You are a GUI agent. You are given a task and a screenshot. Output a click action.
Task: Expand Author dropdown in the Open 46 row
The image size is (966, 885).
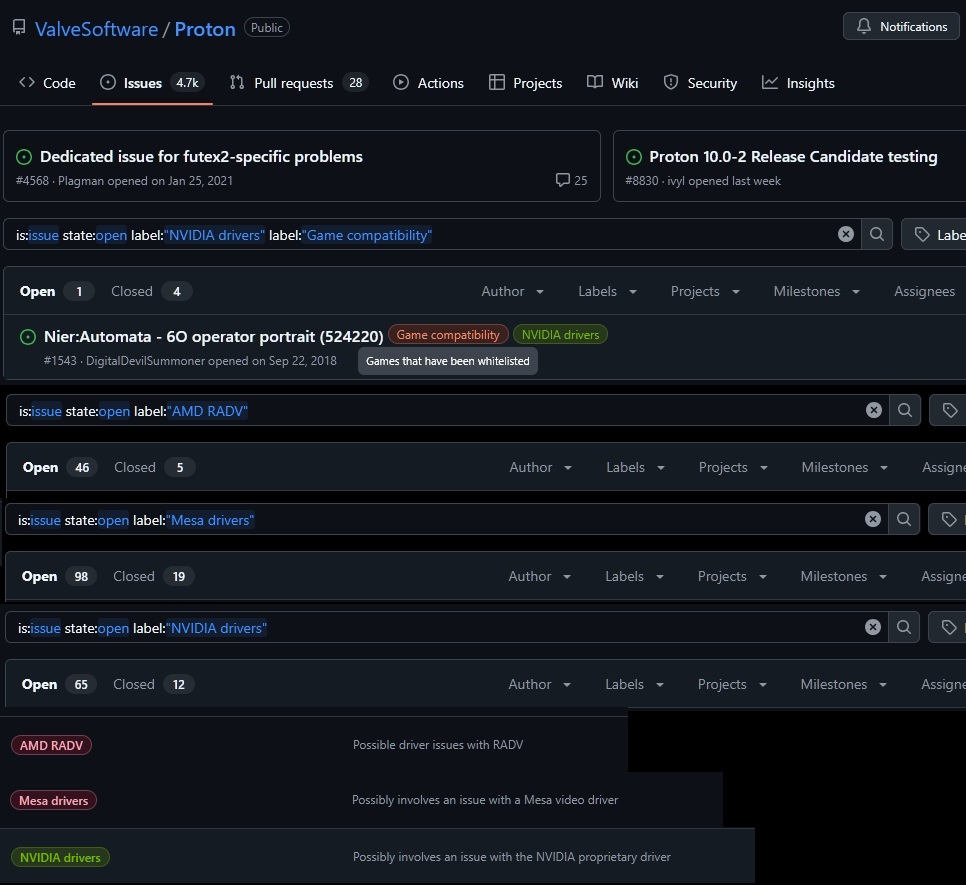[540, 467]
